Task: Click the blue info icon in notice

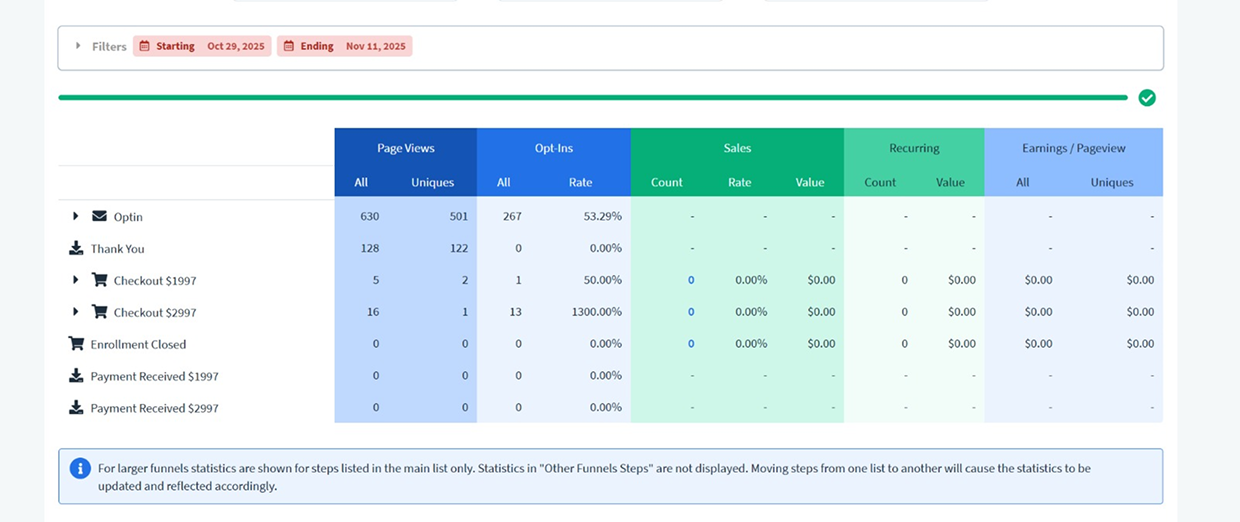Action: (x=80, y=468)
